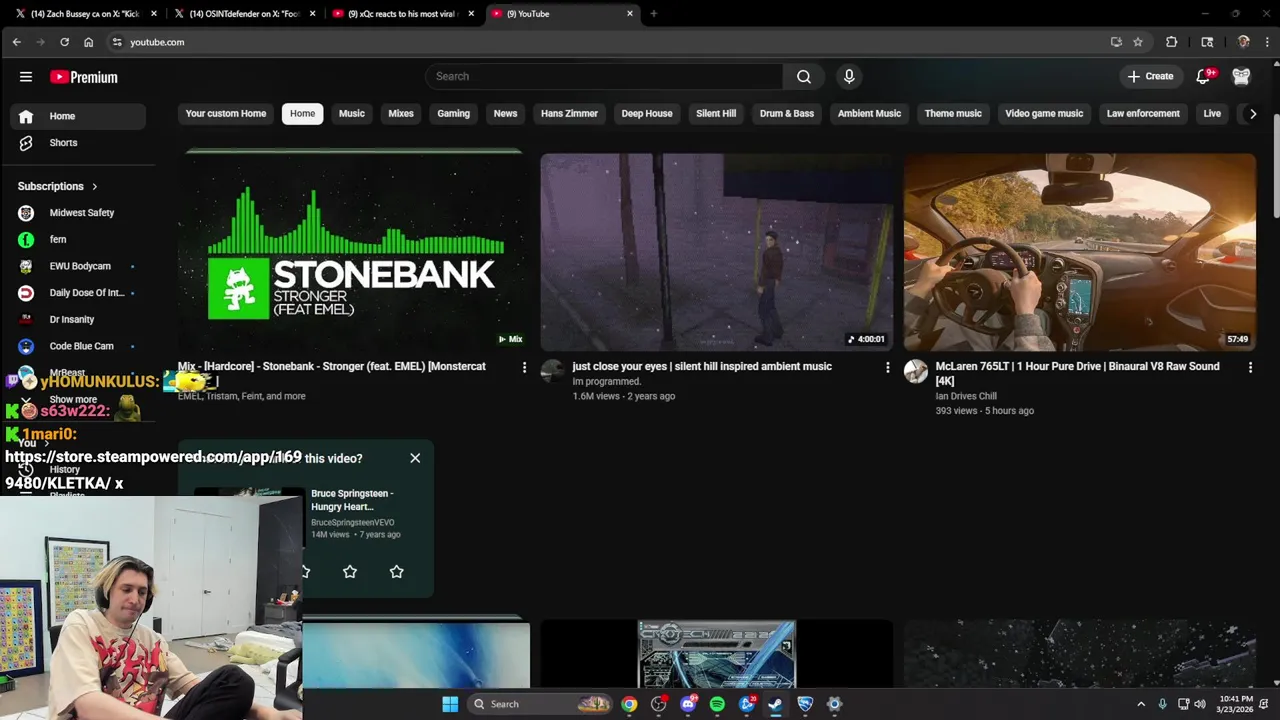Image resolution: width=1280 pixels, height=720 pixels.
Task: Click the search magnifier button
Action: pos(804,77)
